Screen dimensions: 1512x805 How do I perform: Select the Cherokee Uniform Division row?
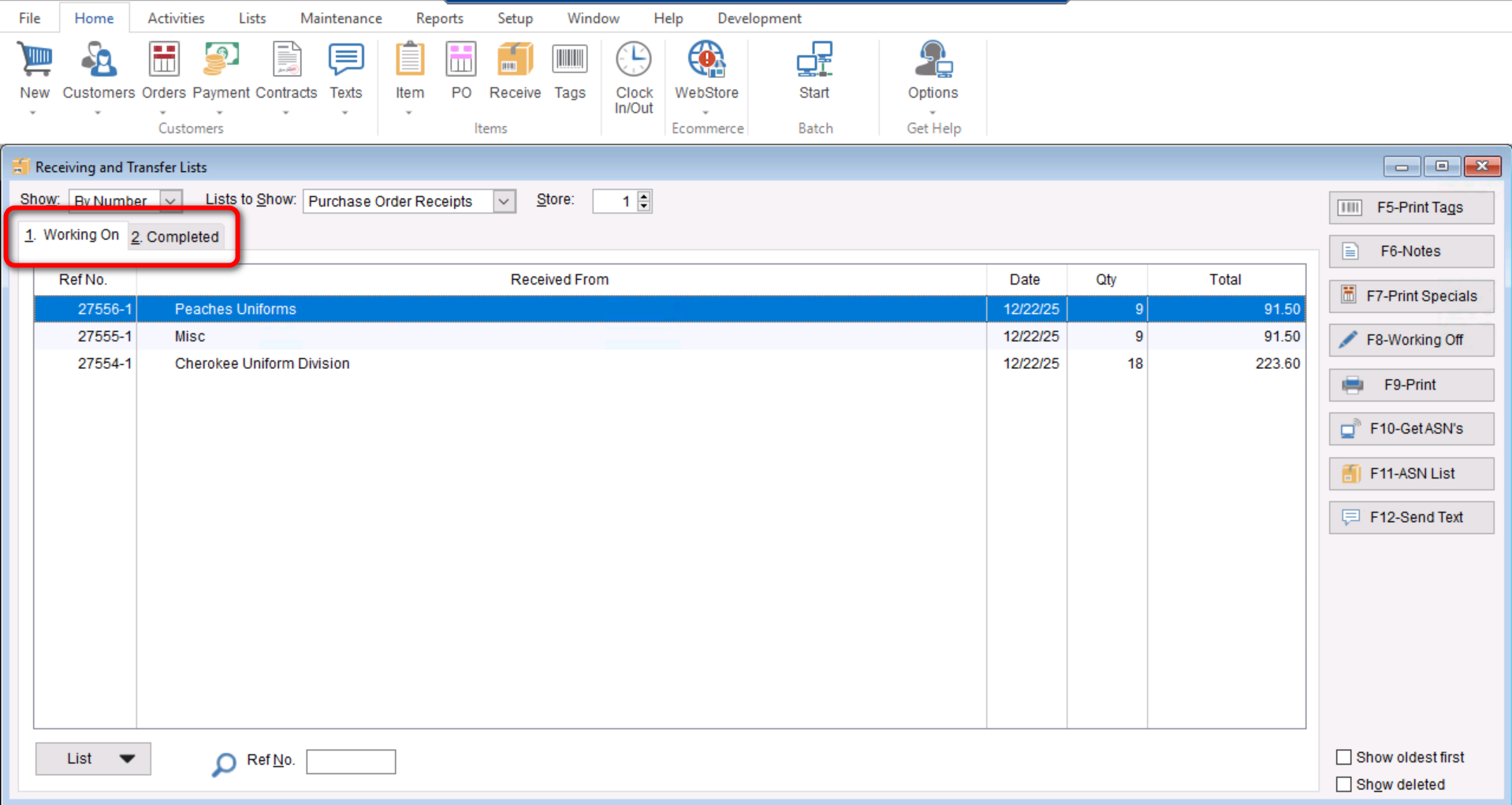pyautogui.click(x=262, y=363)
